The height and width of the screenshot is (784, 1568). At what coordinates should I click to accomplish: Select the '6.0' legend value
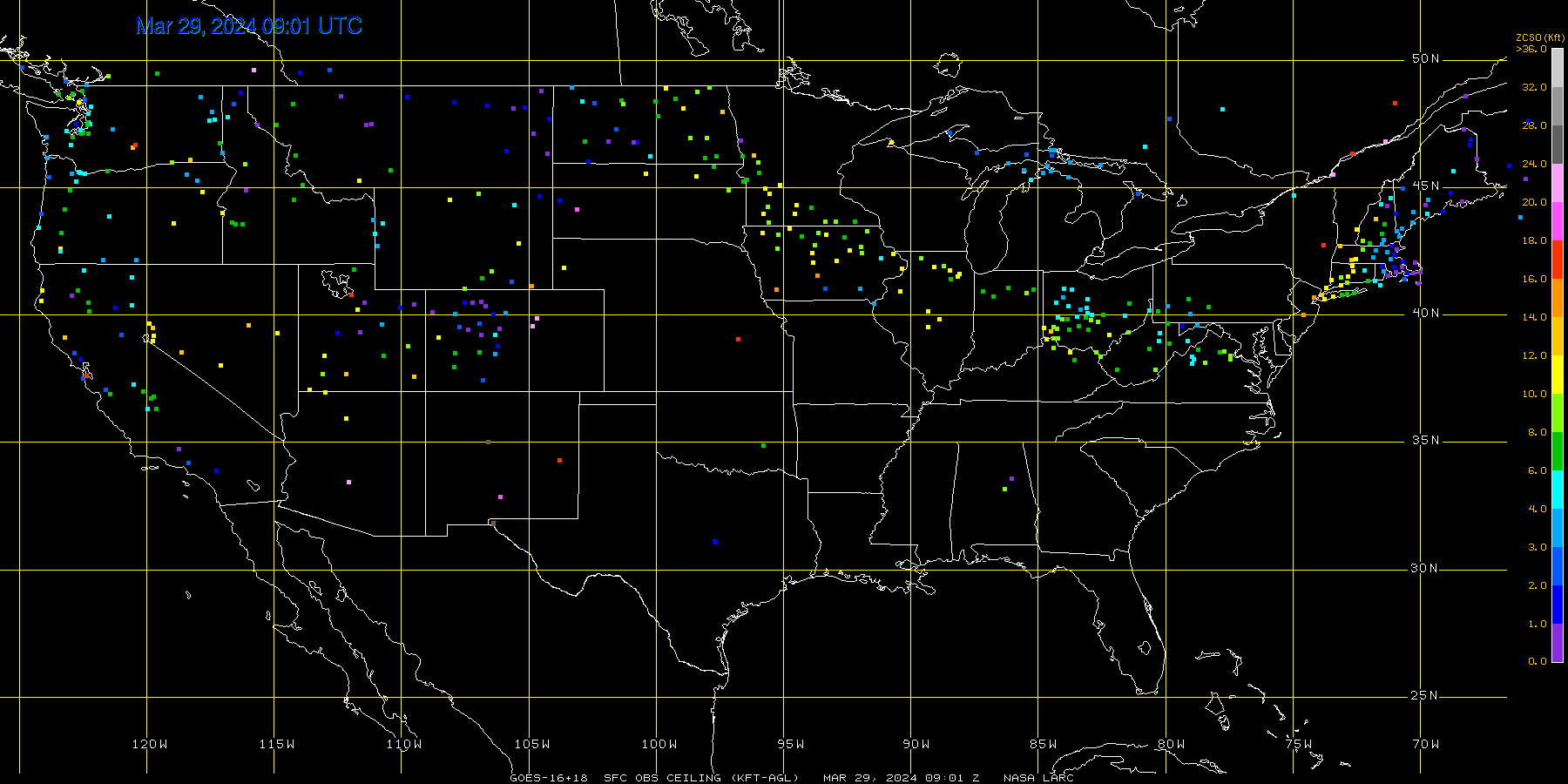point(1538,470)
